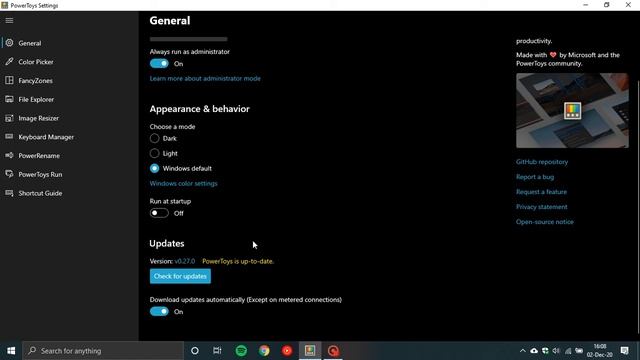The height and width of the screenshot is (360, 640).
Task: Click the File Explorer sidebar icon
Action: tap(9, 99)
